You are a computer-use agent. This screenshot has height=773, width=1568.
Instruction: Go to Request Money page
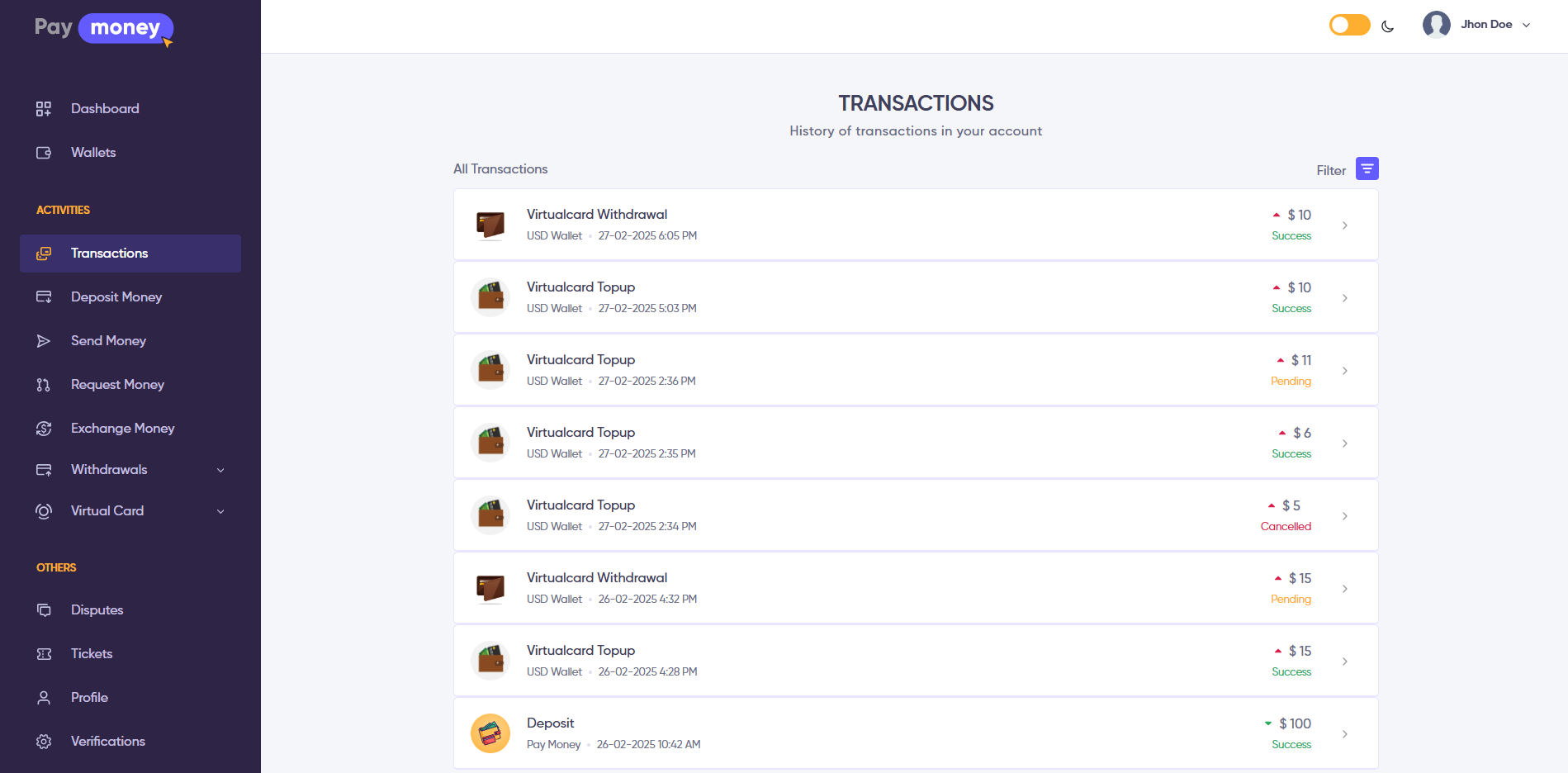[117, 385]
